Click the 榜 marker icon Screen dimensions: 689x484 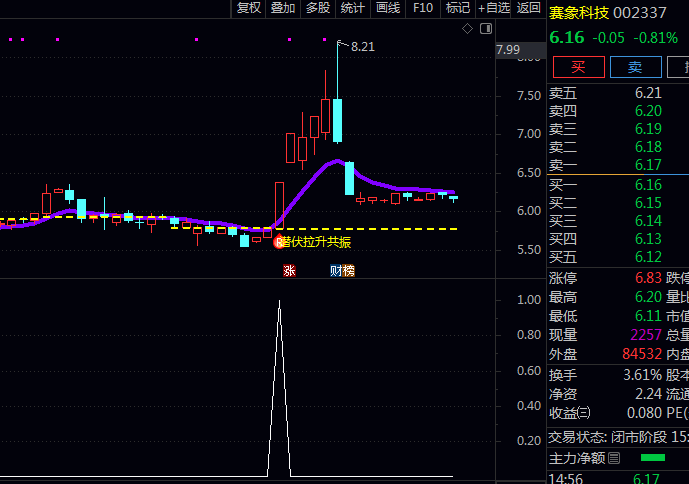(x=348, y=271)
